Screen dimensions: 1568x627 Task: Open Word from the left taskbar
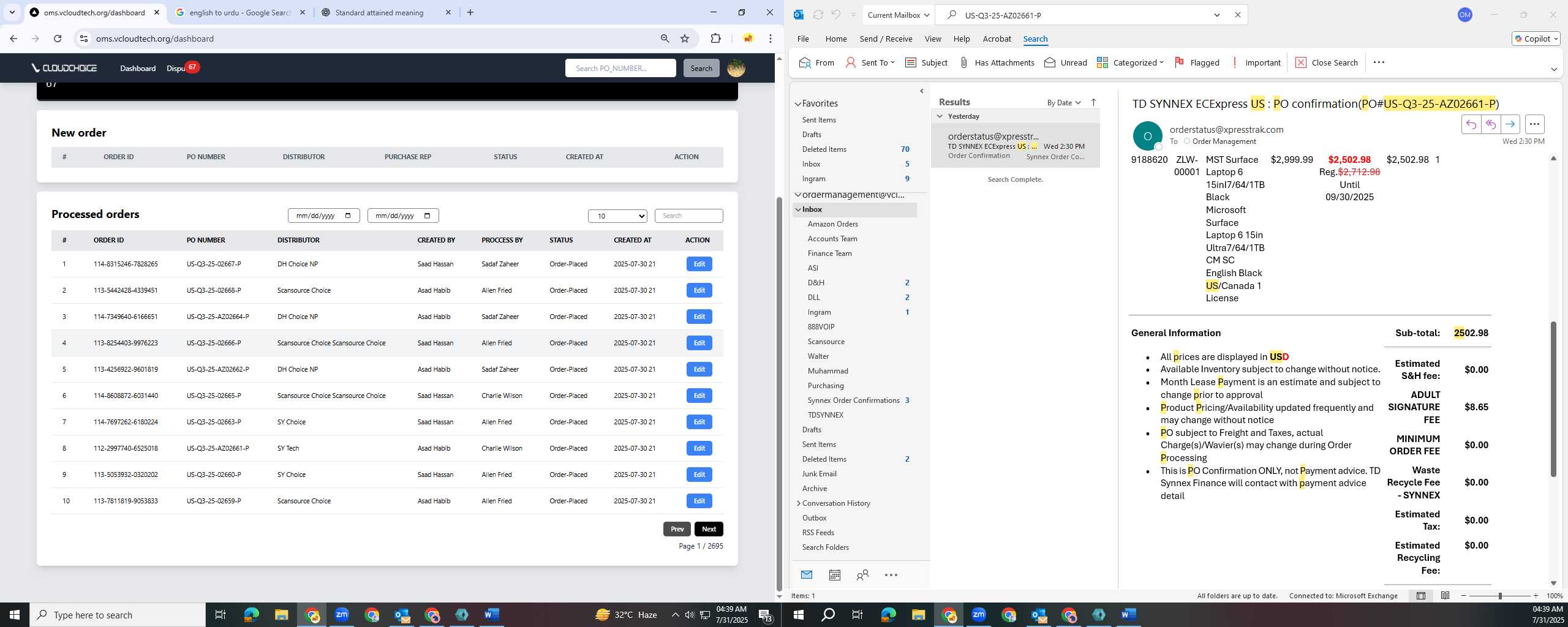click(491, 615)
